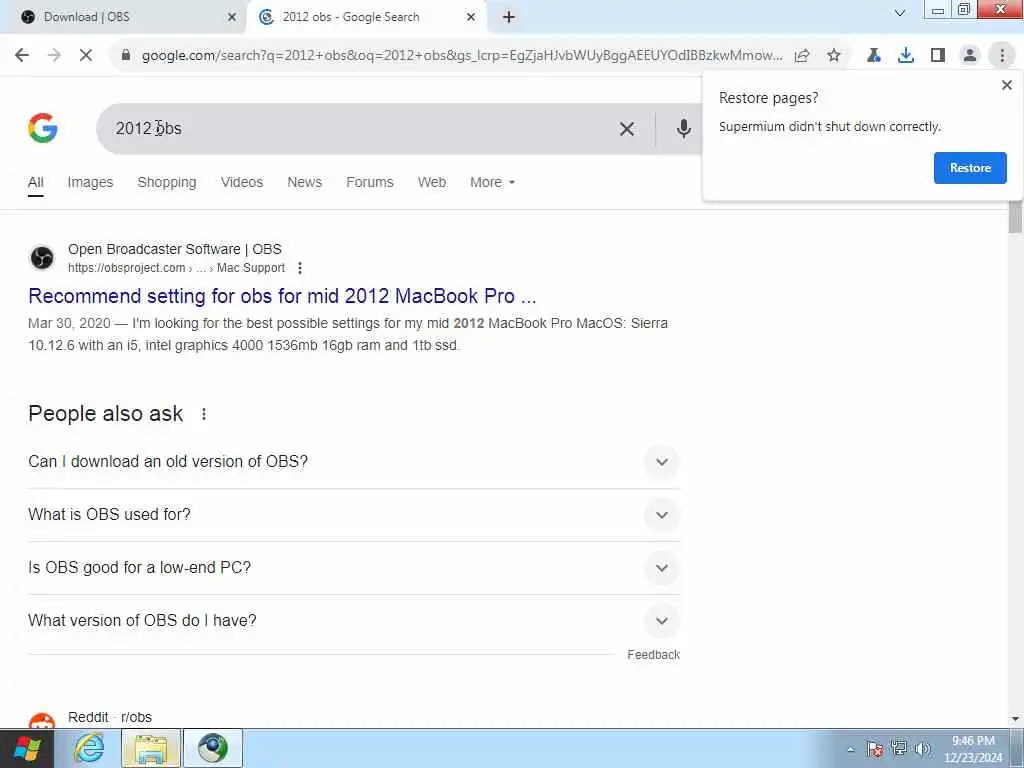This screenshot has height=768, width=1024.
Task: Search by voice with microphone icon
Action: [x=684, y=129]
